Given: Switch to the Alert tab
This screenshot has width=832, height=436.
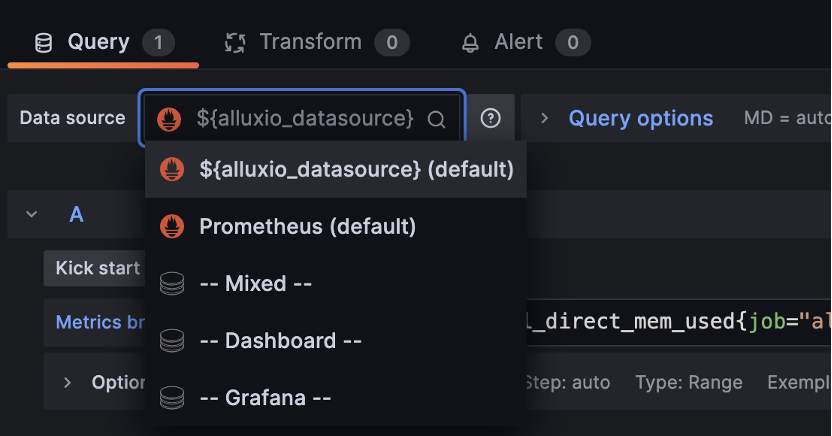Looking at the screenshot, I should point(526,42).
